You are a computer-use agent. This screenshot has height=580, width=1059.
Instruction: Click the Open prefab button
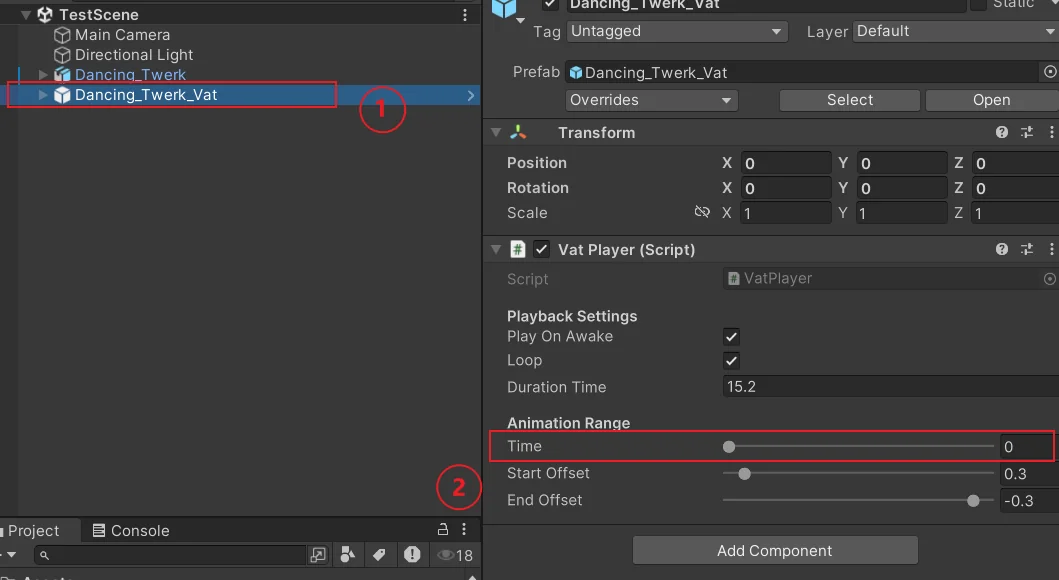pyautogui.click(x=991, y=100)
